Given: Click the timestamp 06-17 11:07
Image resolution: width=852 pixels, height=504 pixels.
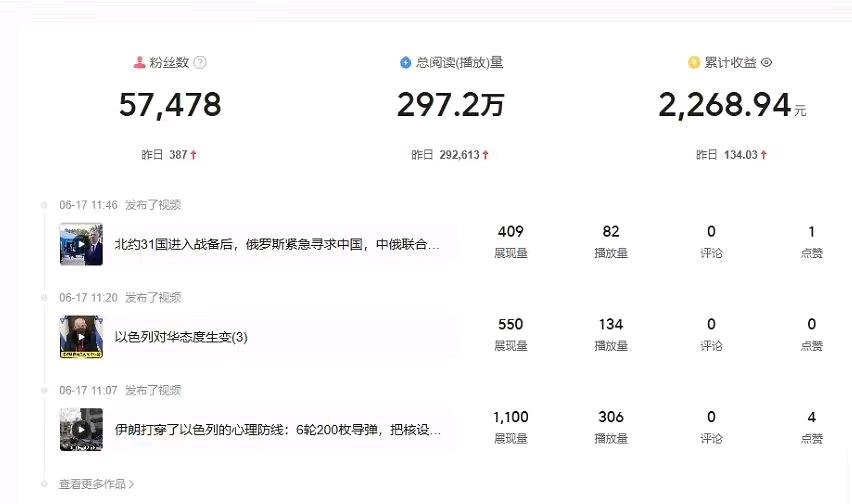Looking at the screenshot, I should [88, 390].
